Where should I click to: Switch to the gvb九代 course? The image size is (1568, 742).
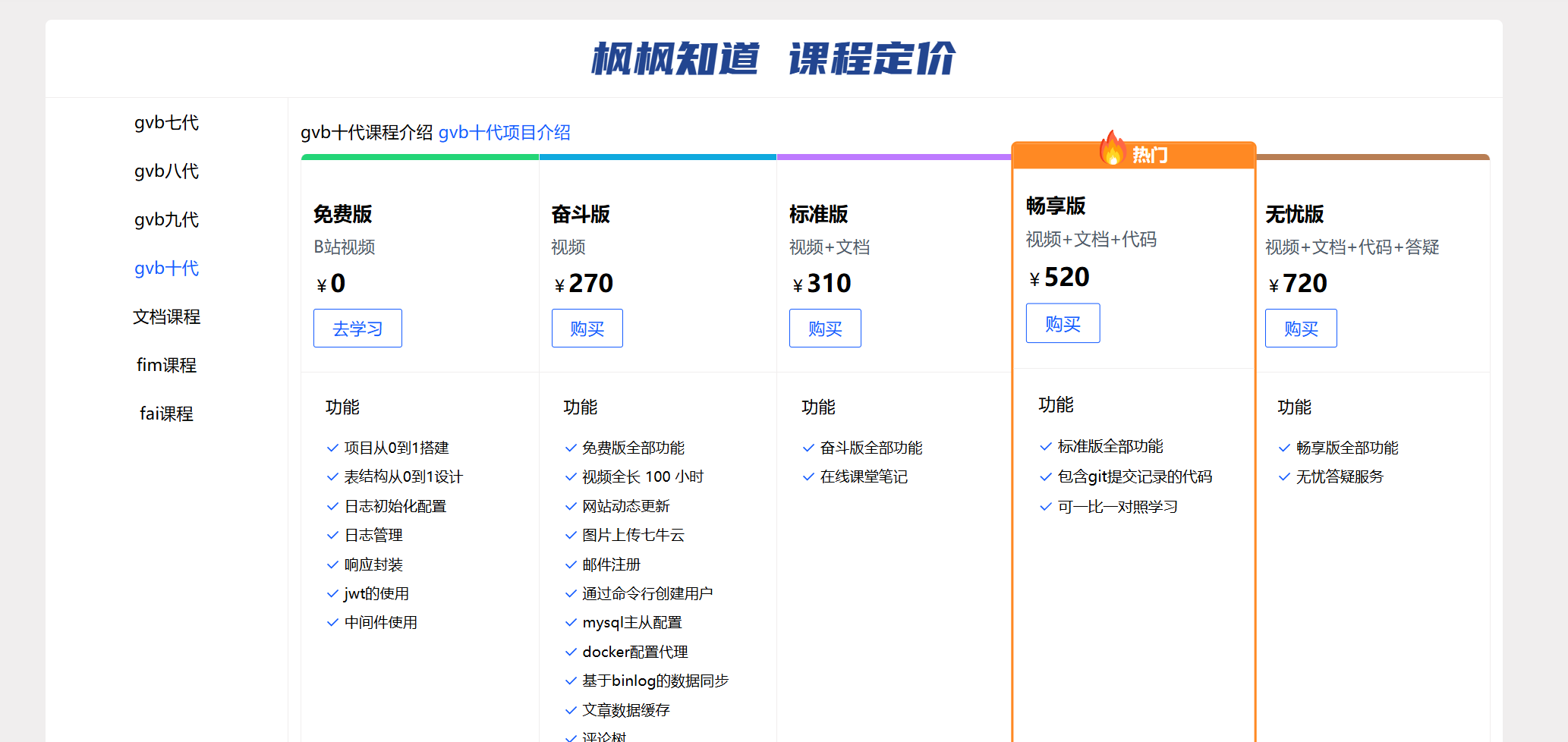[x=166, y=220]
